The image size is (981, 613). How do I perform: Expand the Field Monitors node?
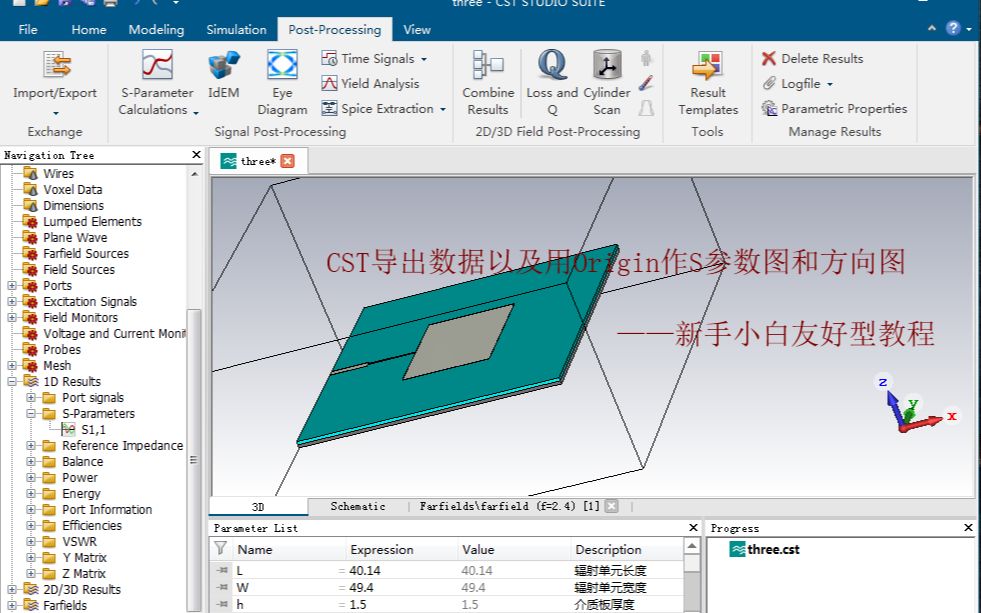click(11, 318)
